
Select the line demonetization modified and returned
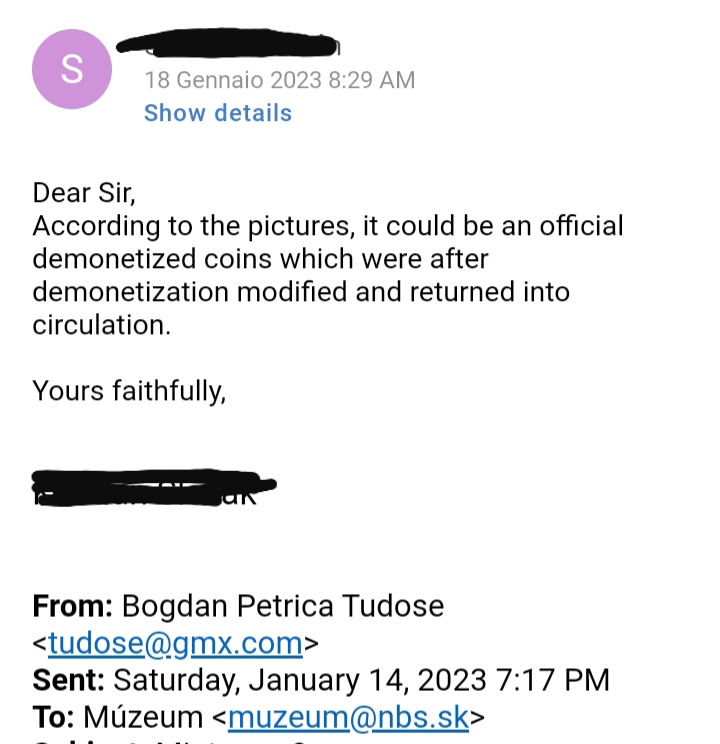(301, 292)
